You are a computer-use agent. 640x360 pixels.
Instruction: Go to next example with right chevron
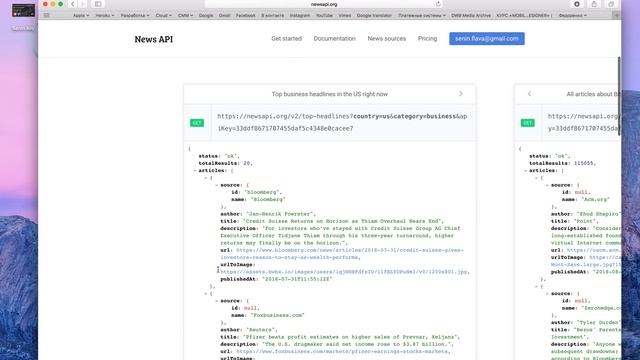point(461,94)
